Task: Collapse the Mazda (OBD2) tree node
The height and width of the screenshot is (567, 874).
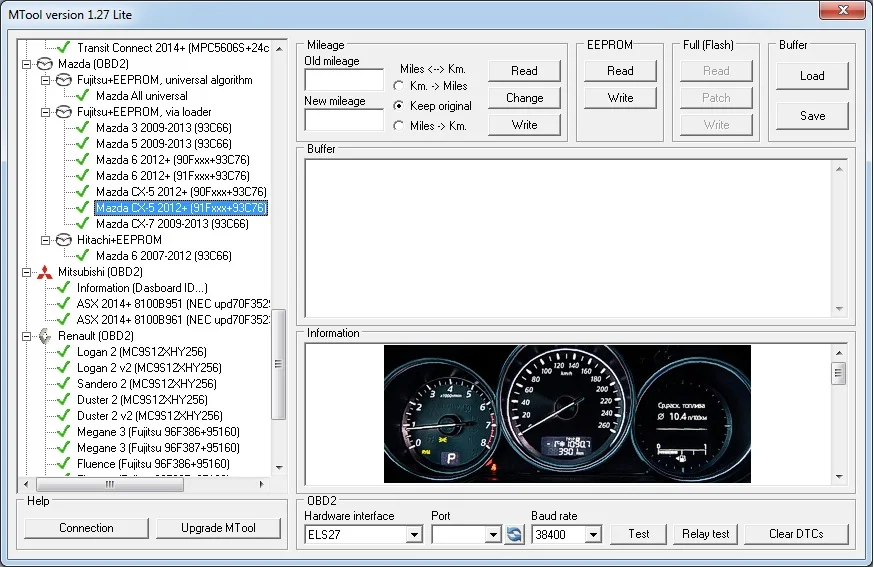Action: click(x=26, y=64)
